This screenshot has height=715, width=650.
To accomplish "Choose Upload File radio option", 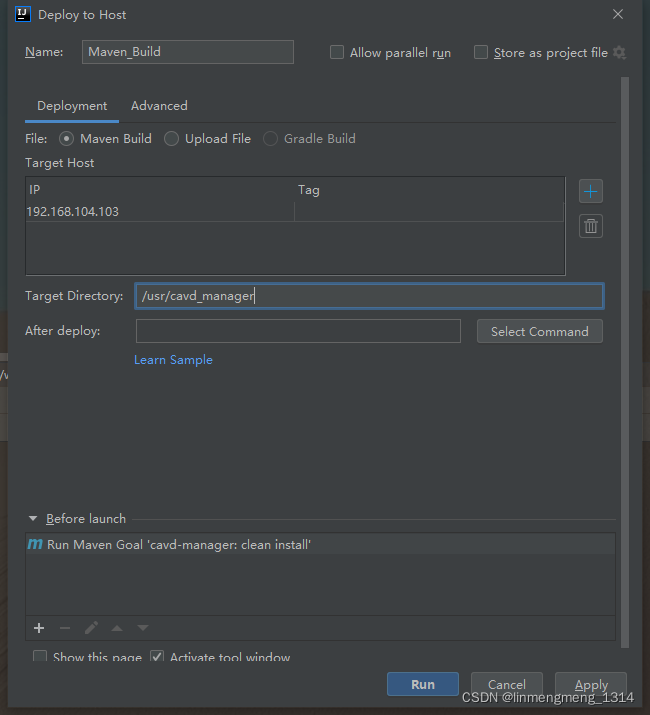I will click(x=171, y=139).
